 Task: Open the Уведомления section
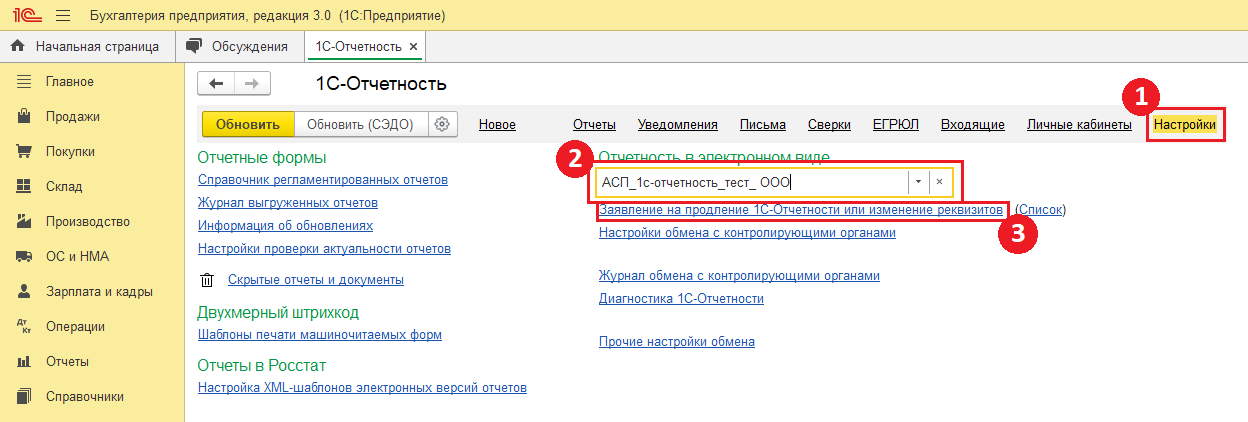point(678,124)
